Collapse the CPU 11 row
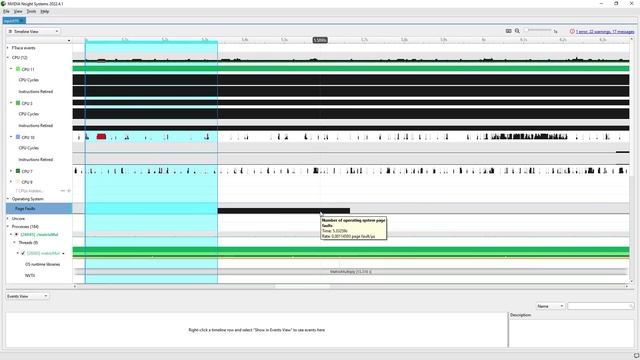The width and height of the screenshot is (640, 360). click(x=11, y=69)
